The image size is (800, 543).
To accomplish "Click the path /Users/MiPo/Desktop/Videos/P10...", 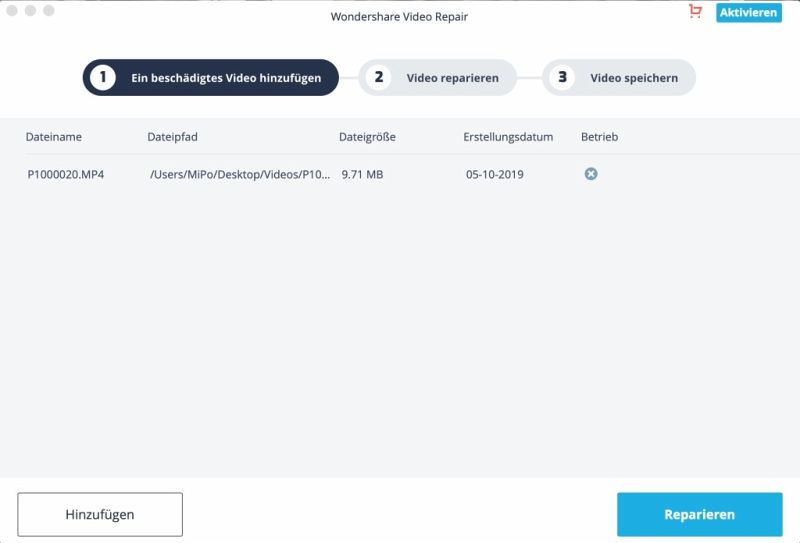I will [240, 175].
